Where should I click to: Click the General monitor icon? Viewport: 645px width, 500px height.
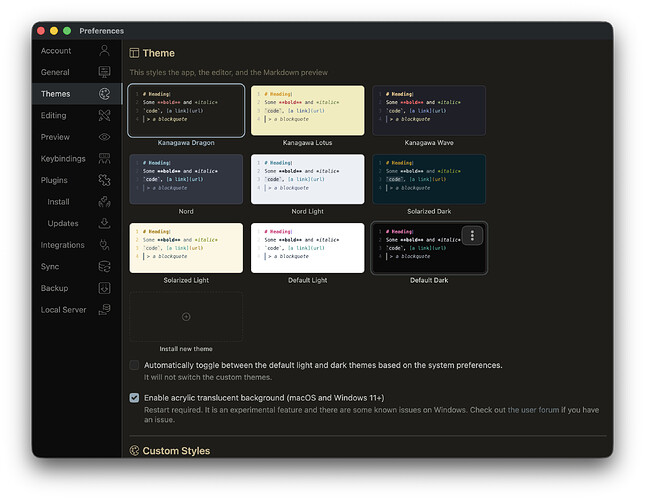coord(104,72)
